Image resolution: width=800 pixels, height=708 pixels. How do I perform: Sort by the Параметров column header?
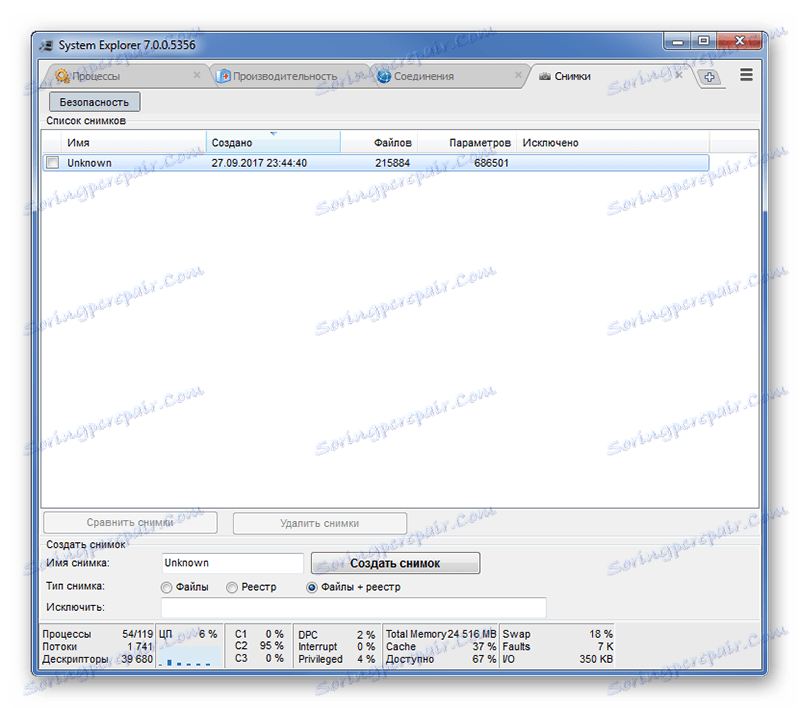coord(467,142)
